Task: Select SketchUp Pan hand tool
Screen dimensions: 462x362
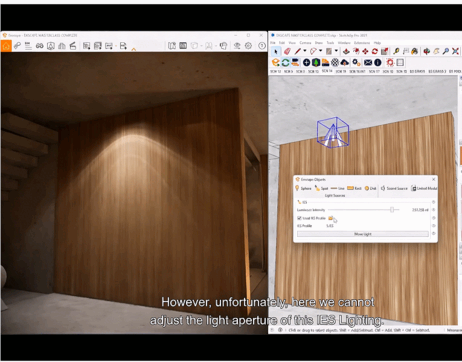Action: (x=436, y=51)
